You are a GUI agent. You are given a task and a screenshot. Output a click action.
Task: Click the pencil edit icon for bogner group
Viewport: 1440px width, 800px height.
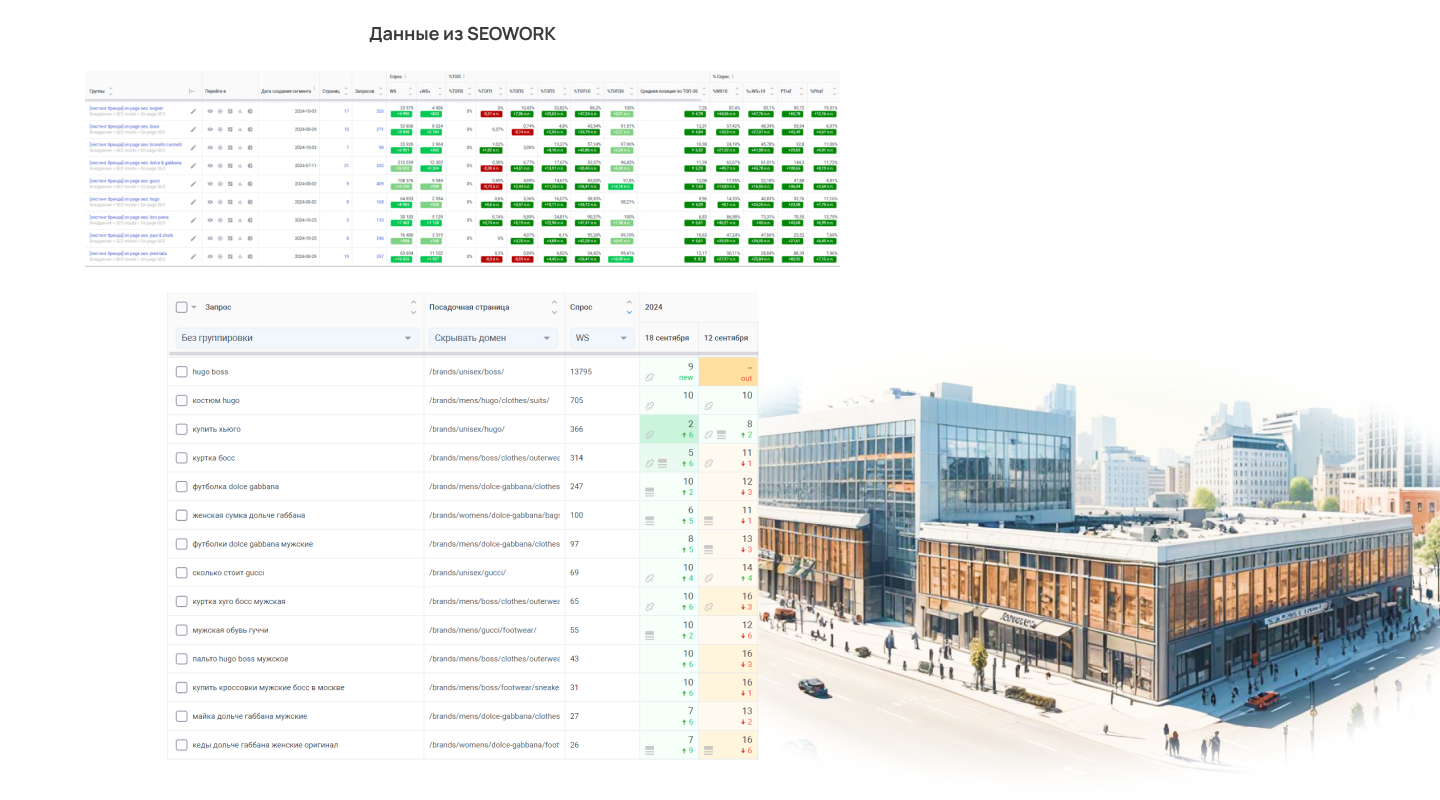[193, 111]
